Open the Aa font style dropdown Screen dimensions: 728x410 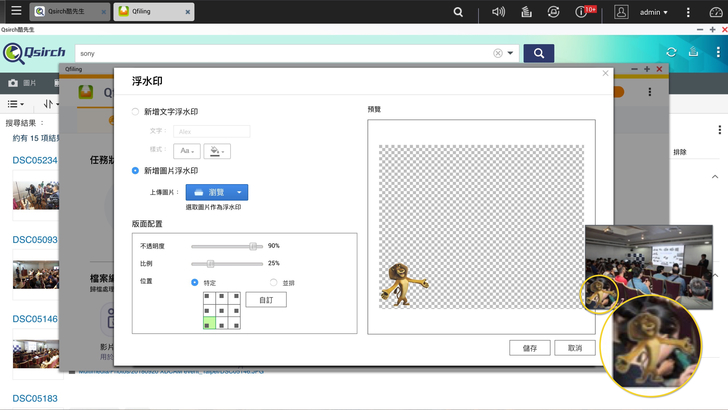(186, 151)
